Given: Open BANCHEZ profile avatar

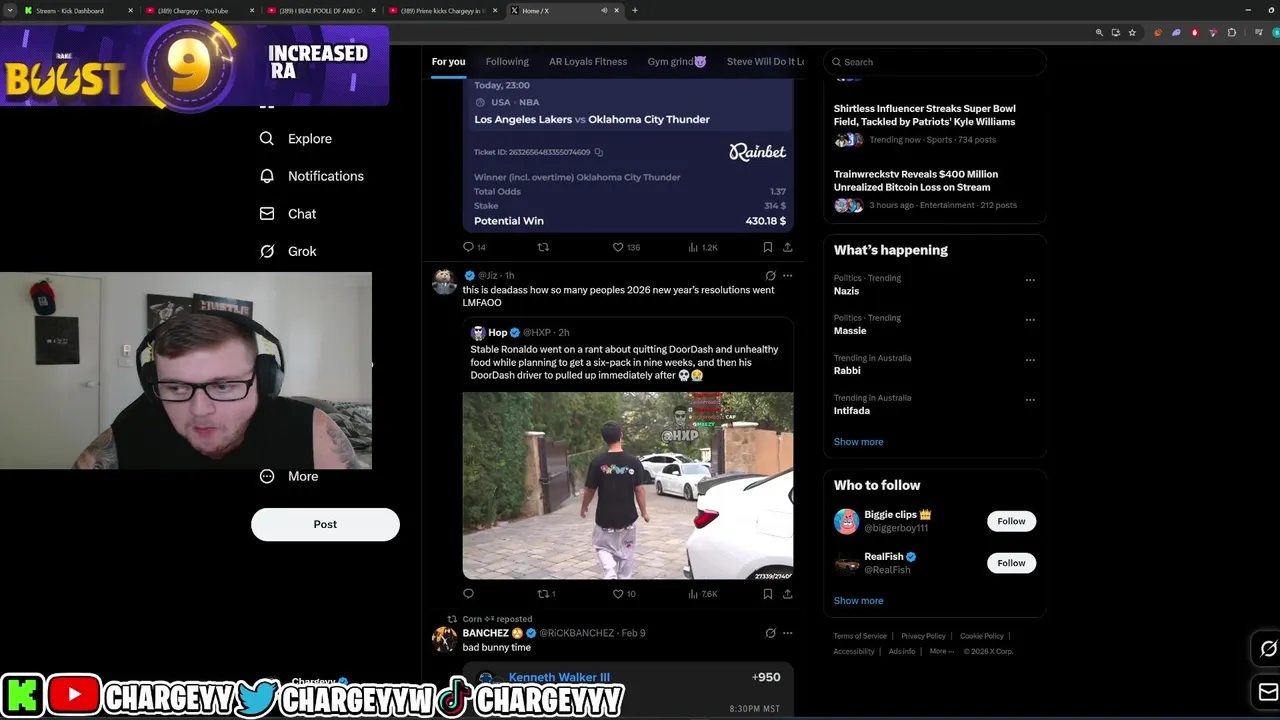Looking at the screenshot, I should 444,639.
